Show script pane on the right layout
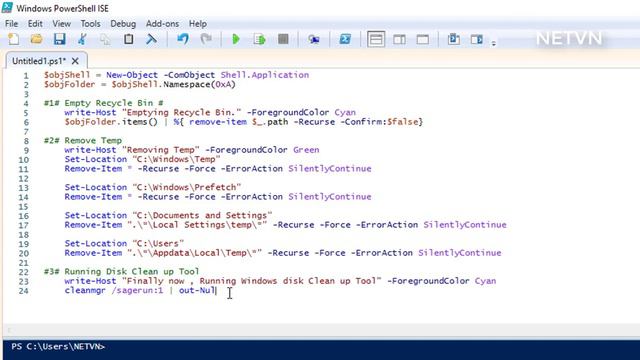Image resolution: width=640 pixels, height=360 pixels. click(x=399, y=40)
